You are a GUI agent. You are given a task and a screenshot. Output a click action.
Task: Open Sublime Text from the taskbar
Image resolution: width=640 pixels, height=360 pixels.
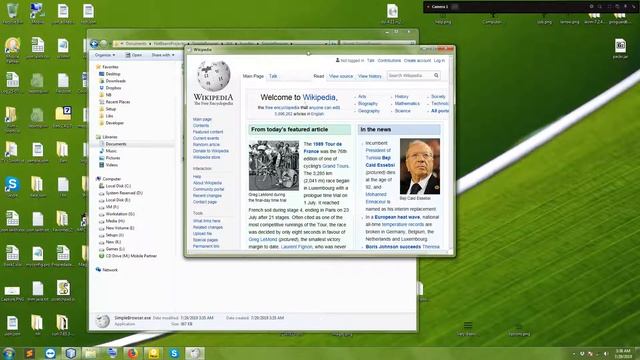(x=29, y=353)
